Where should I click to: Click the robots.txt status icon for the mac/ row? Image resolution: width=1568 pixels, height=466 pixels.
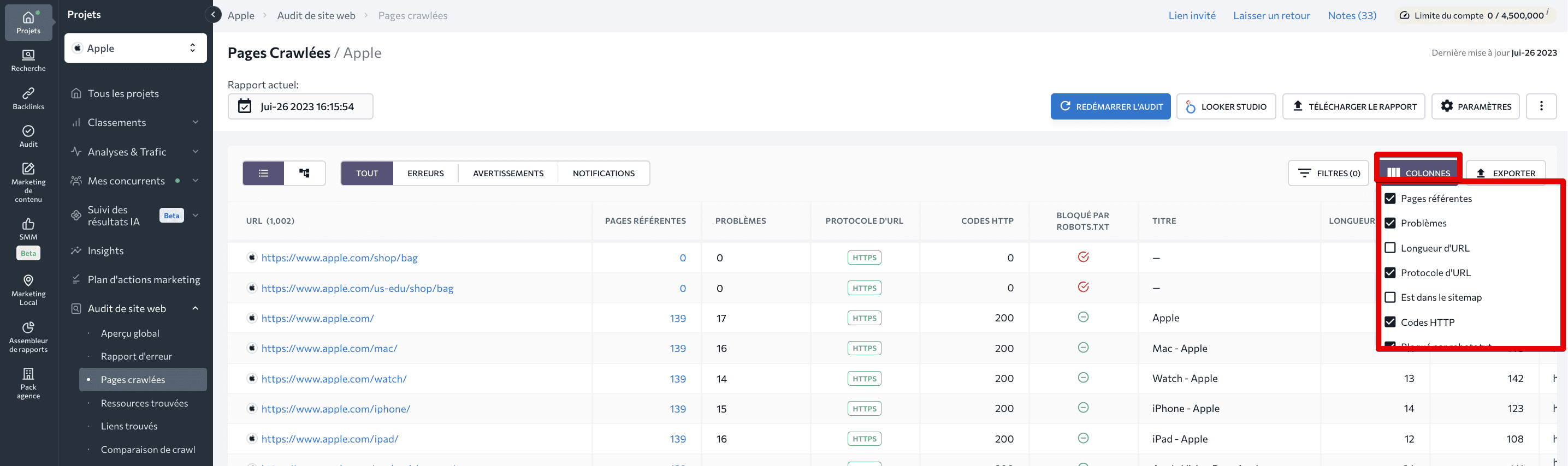pyautogui.click(x=1083, y=348)
